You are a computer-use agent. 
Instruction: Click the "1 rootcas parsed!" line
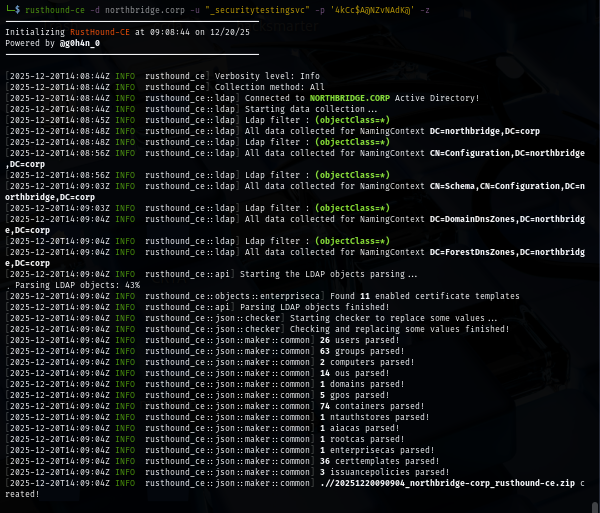362,439
